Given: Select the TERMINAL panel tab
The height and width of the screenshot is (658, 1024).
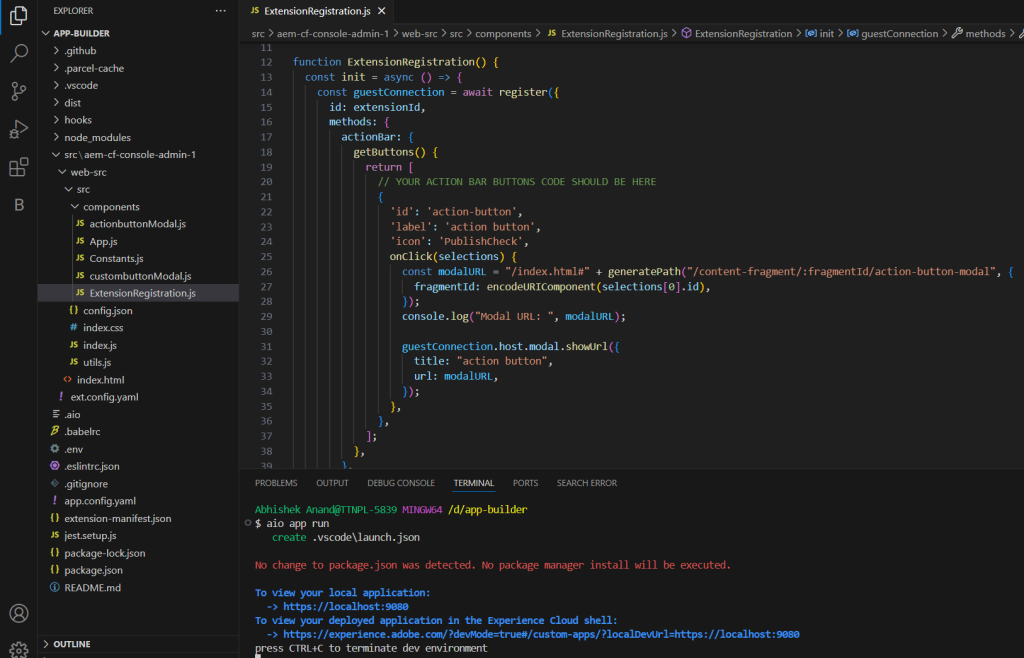Looking at the screenshot, I should click(x=474, y=483).
